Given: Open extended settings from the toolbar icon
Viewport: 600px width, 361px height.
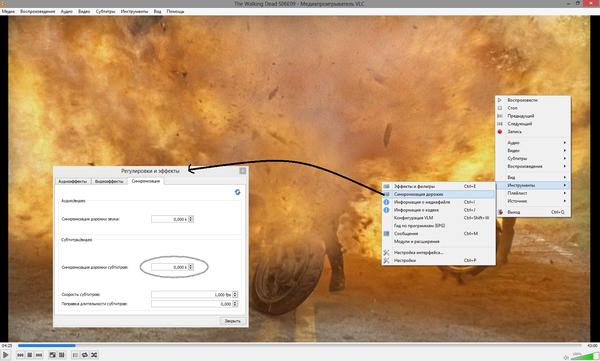Looking at the screenshot, I should point(62,355).
